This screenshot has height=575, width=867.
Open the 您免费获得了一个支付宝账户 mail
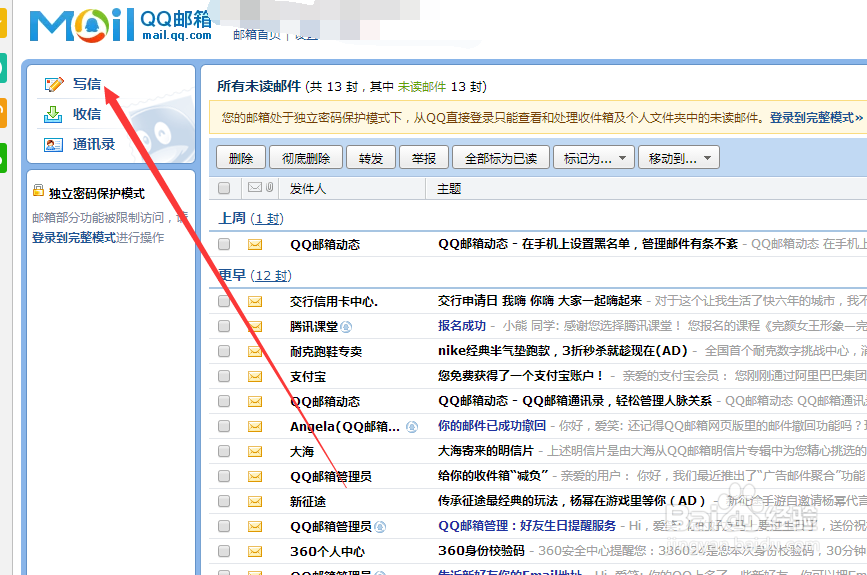(x=521, y=375)
